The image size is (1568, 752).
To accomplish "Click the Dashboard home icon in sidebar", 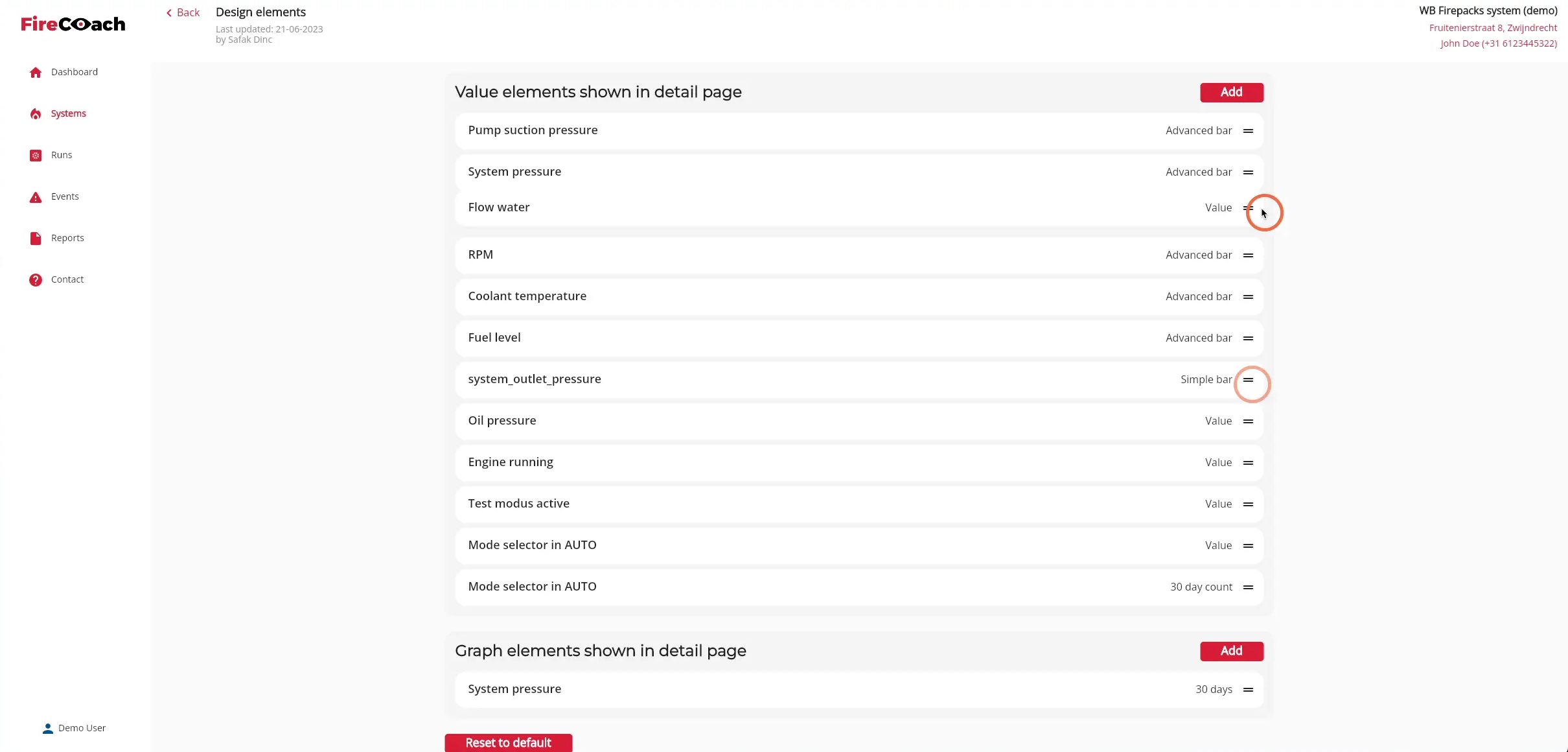I will 36,72.
